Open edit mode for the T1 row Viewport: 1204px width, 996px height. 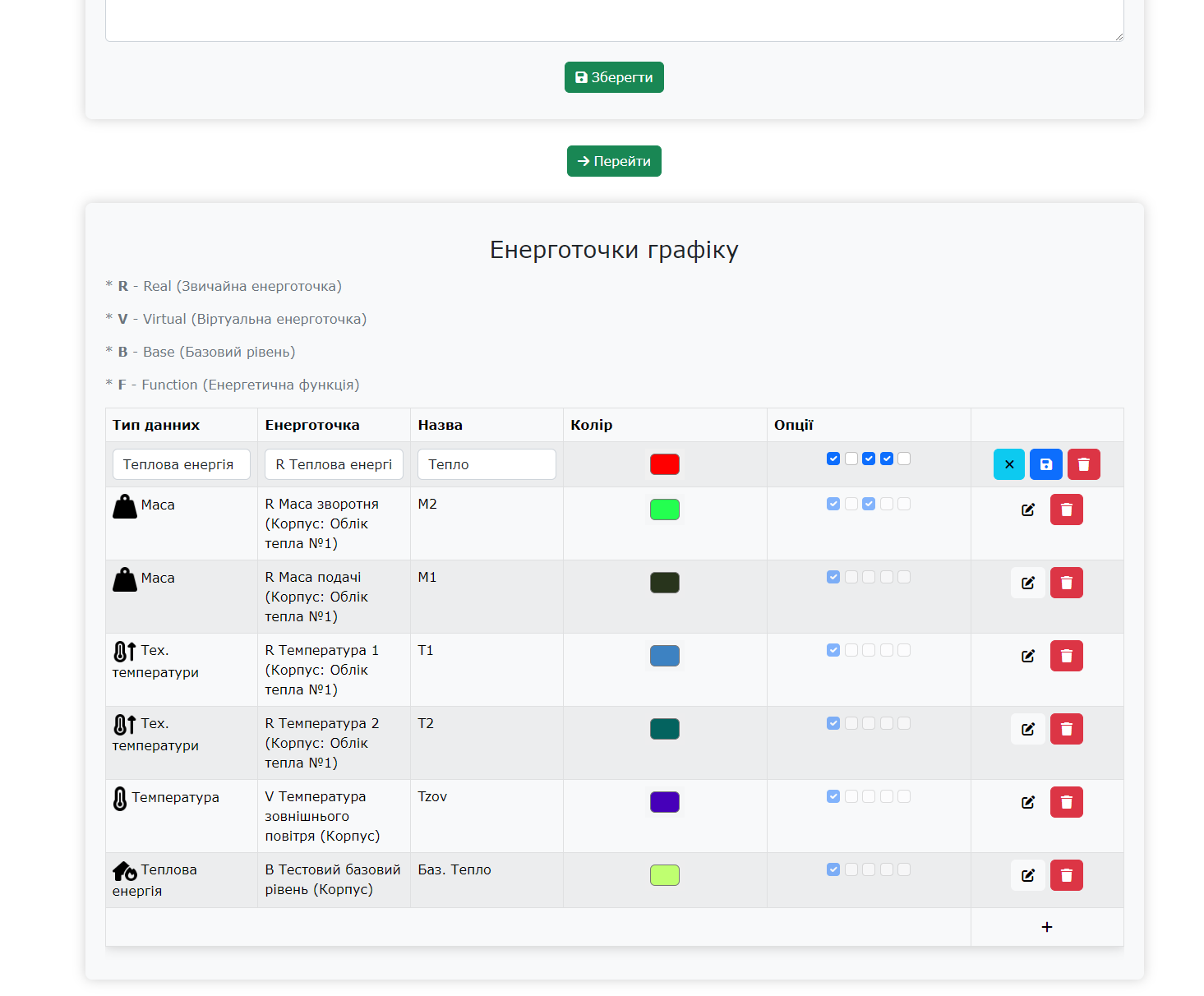tap(1027, 656)
